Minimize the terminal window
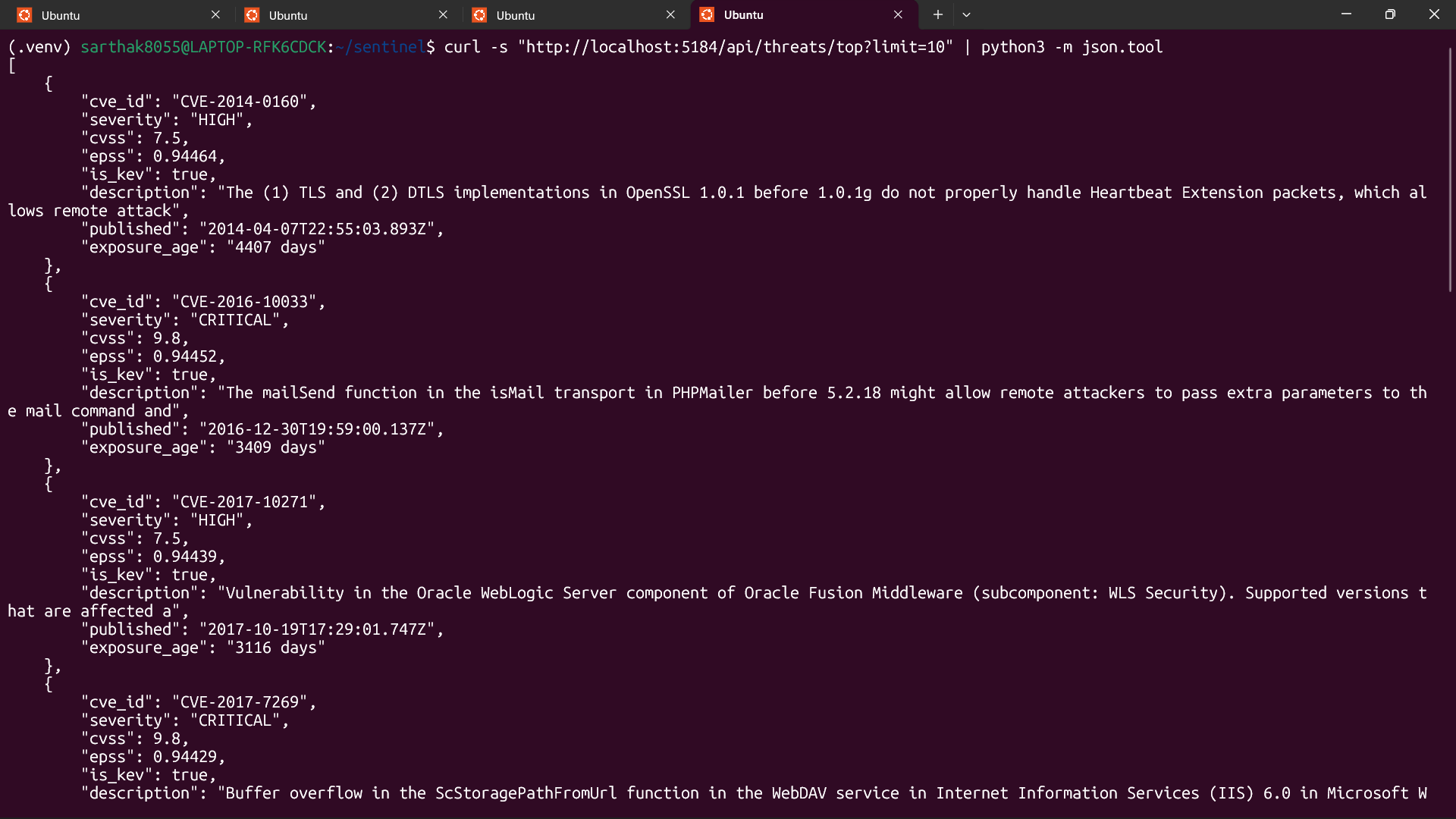Image resolution: width=1456 pixels, height=819 pixels. 1346,14
